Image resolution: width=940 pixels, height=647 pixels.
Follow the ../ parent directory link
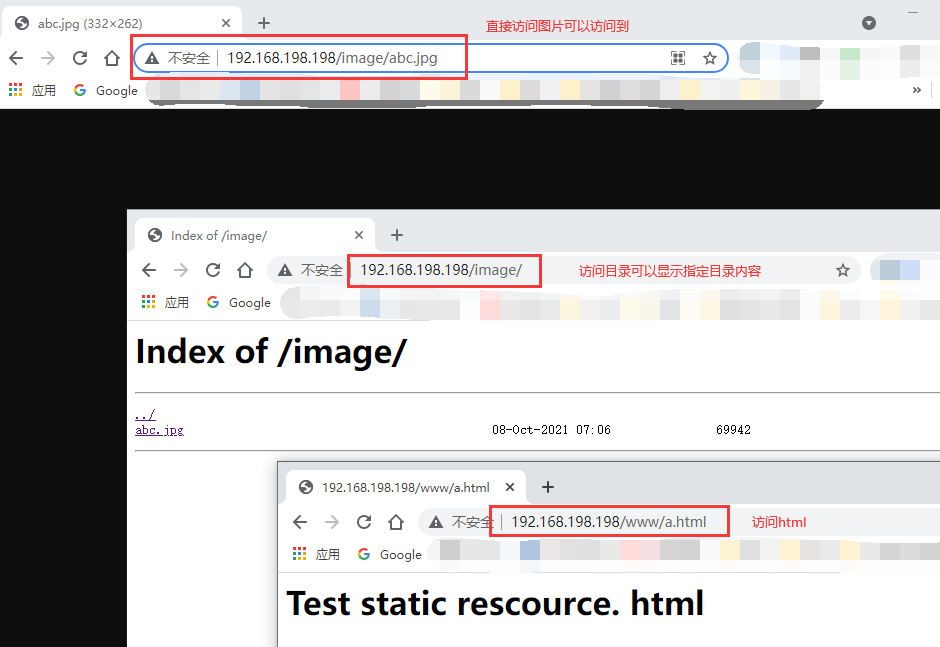click(145, 414)
